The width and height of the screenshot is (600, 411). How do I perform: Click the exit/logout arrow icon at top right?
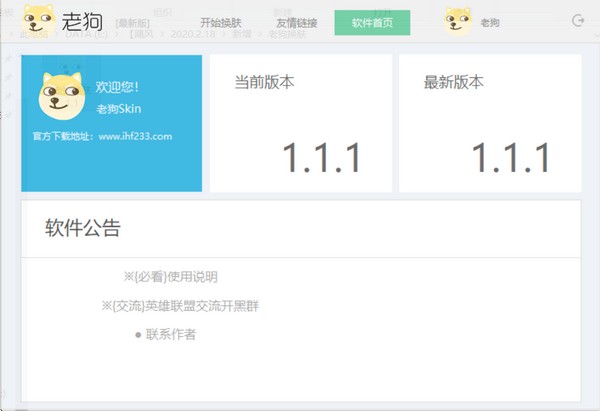point(577,20)
